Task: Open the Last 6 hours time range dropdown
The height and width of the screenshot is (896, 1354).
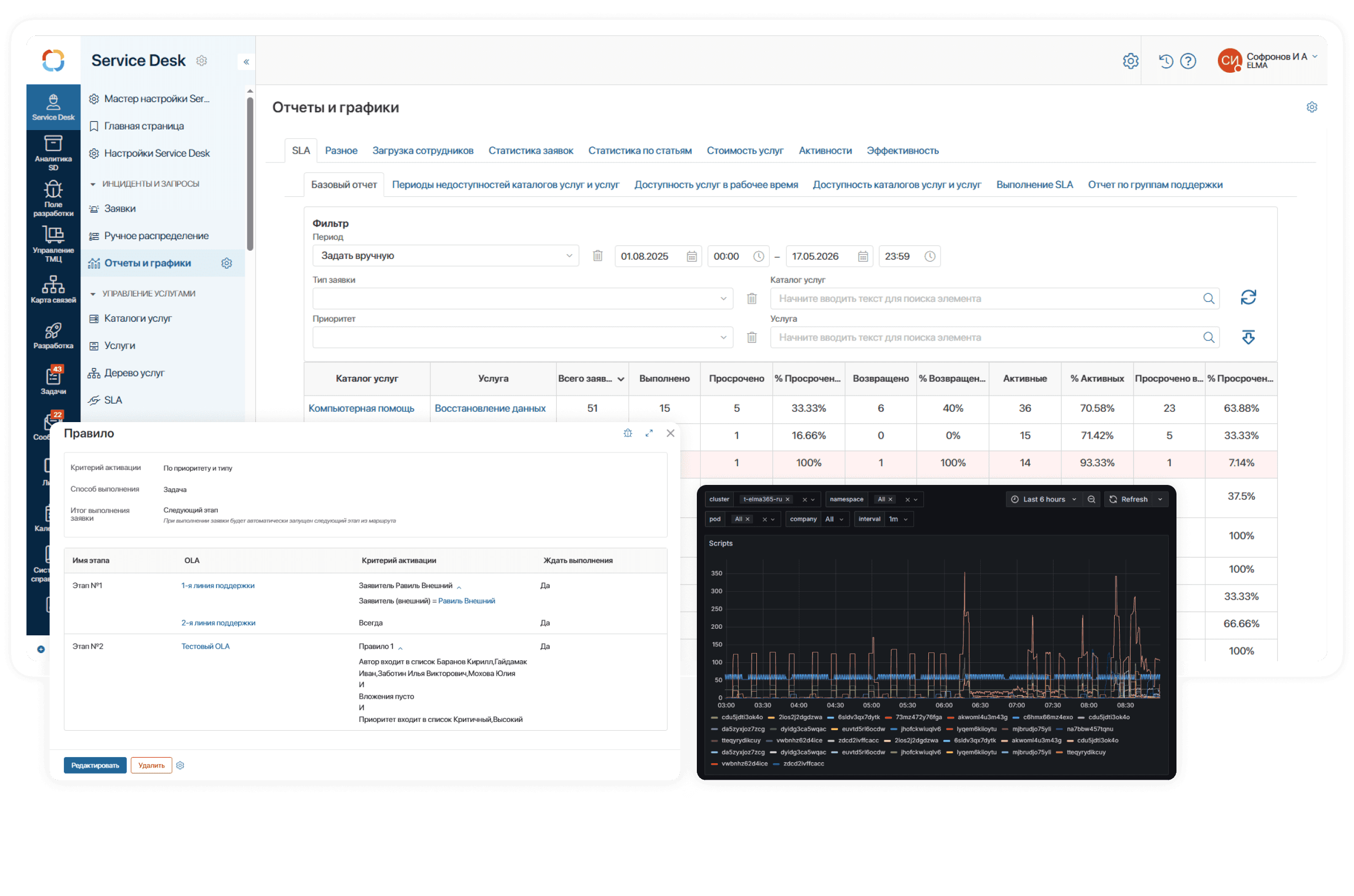Action: pos(1043,499)
